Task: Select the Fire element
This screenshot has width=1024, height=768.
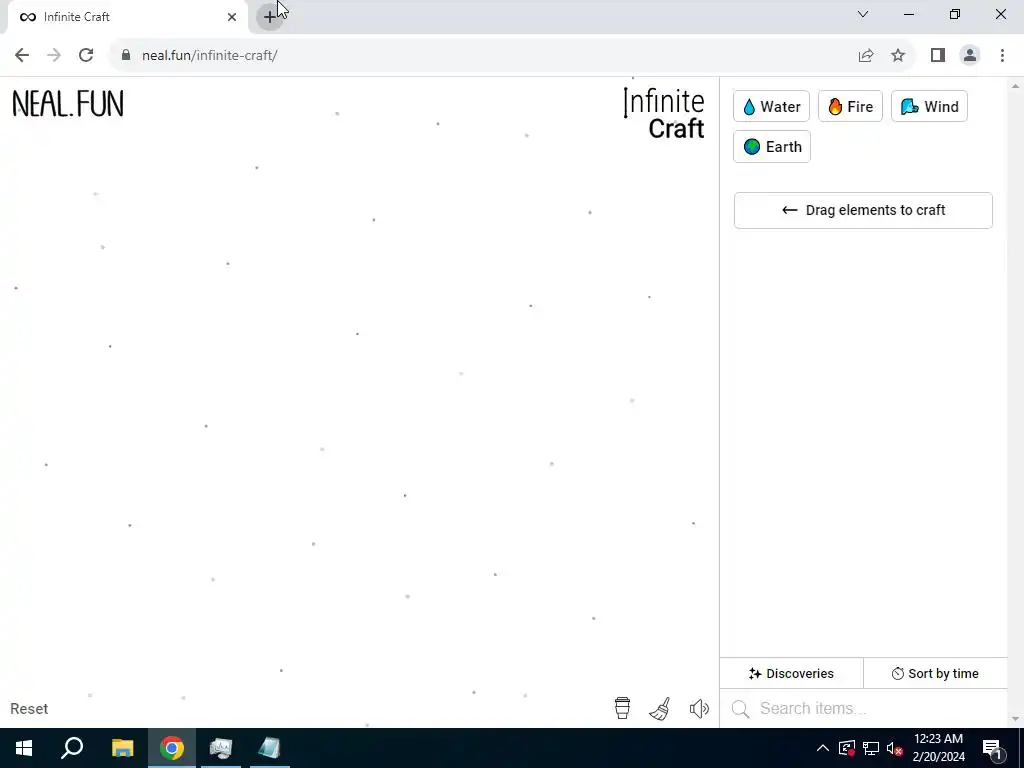Action: (850, 106)
